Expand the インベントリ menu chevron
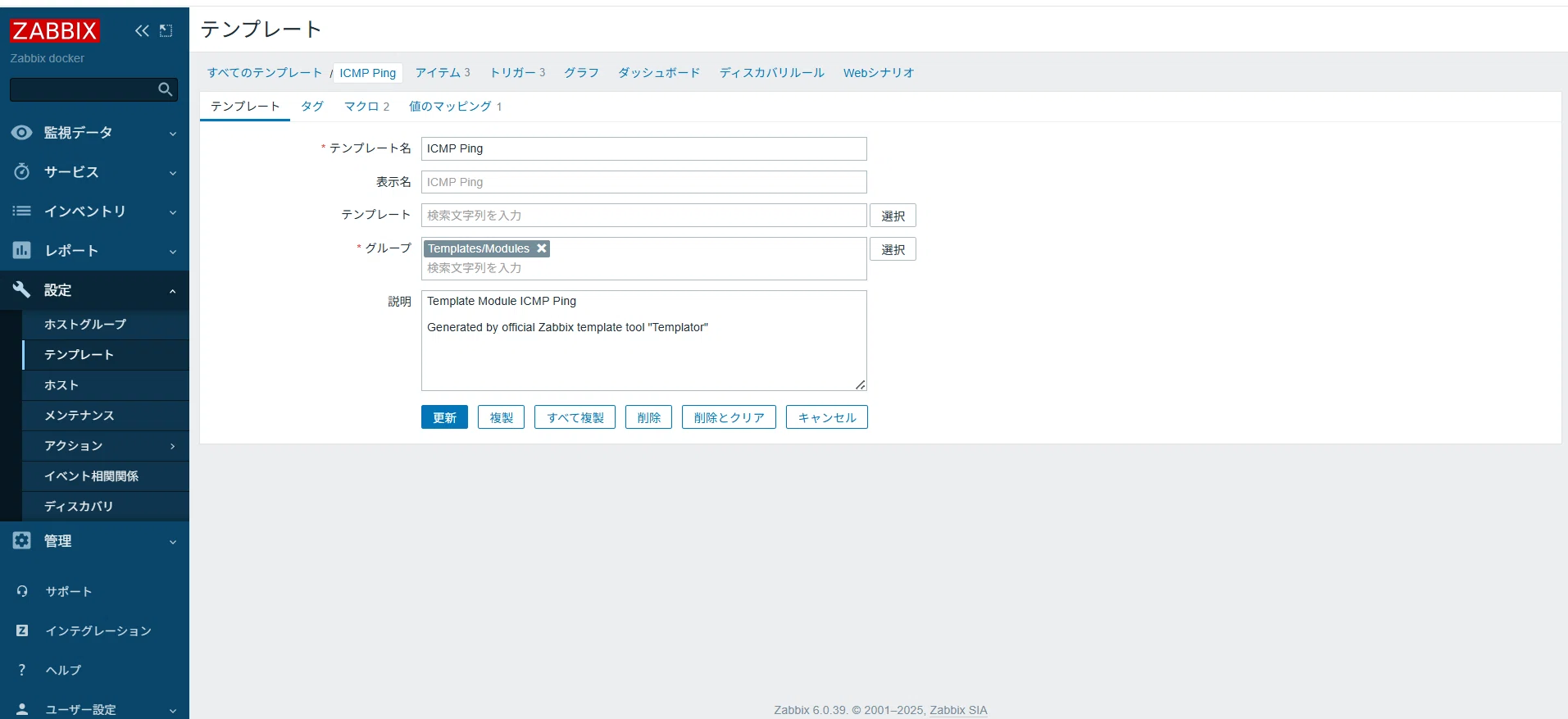Viewport: 1568px width, 719px height. click(x=173, y=212)
